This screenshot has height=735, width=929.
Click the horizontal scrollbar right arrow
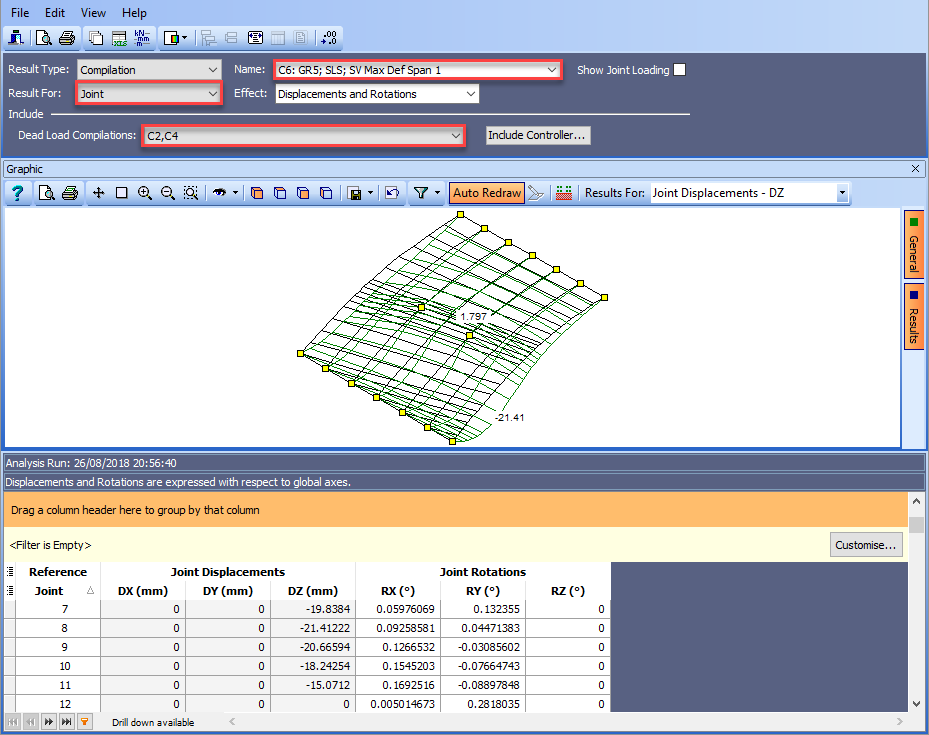point(899,721)
